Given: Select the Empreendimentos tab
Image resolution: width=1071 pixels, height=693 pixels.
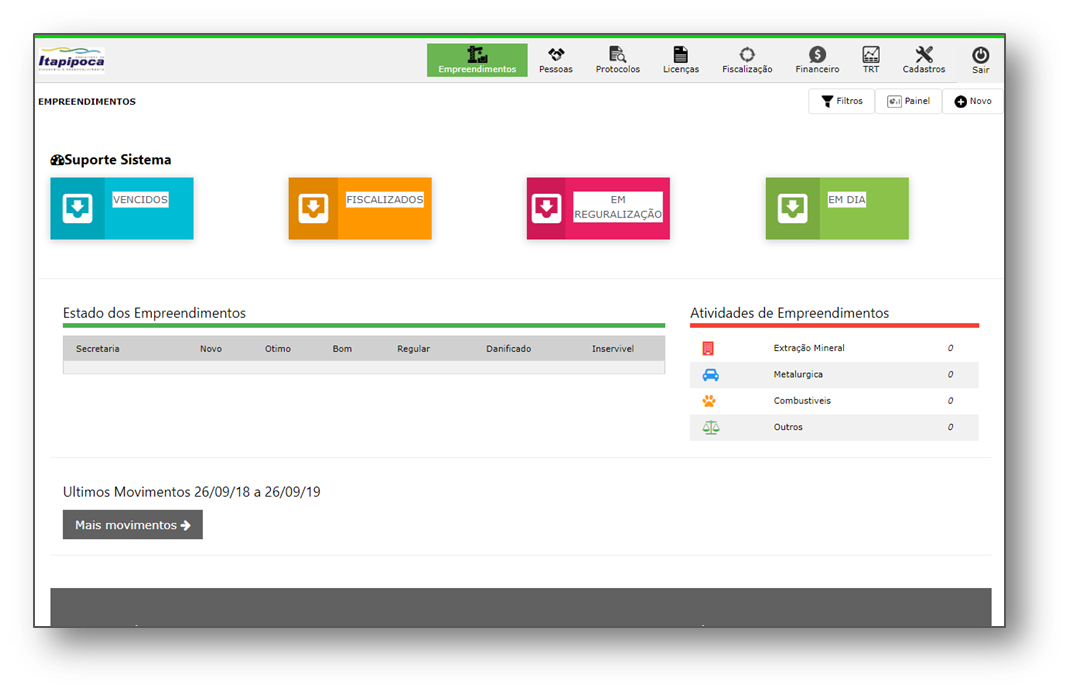Looking at the screenshot, I should pos(477,60).
